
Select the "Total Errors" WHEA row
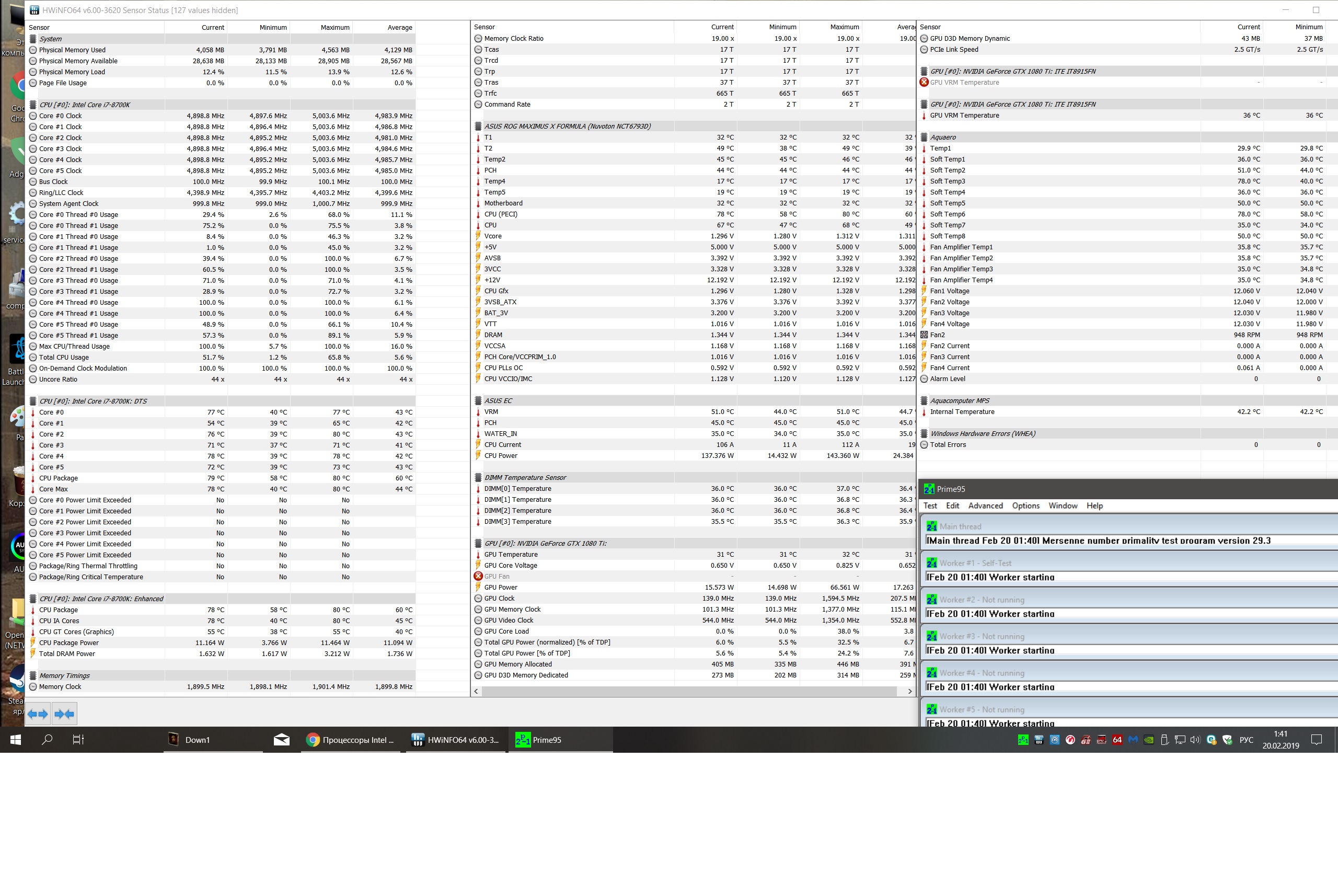tap(1128, 444)
